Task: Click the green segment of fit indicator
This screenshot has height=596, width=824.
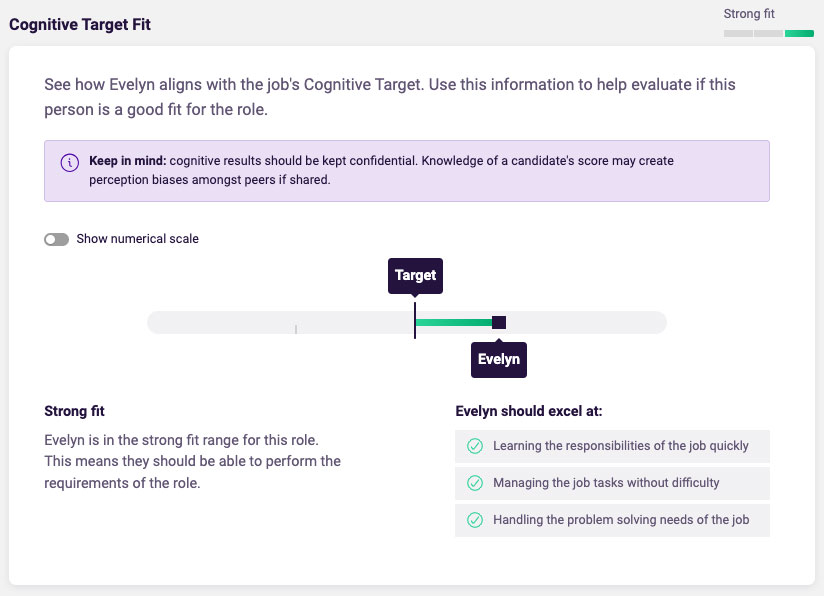Action: 799,34
